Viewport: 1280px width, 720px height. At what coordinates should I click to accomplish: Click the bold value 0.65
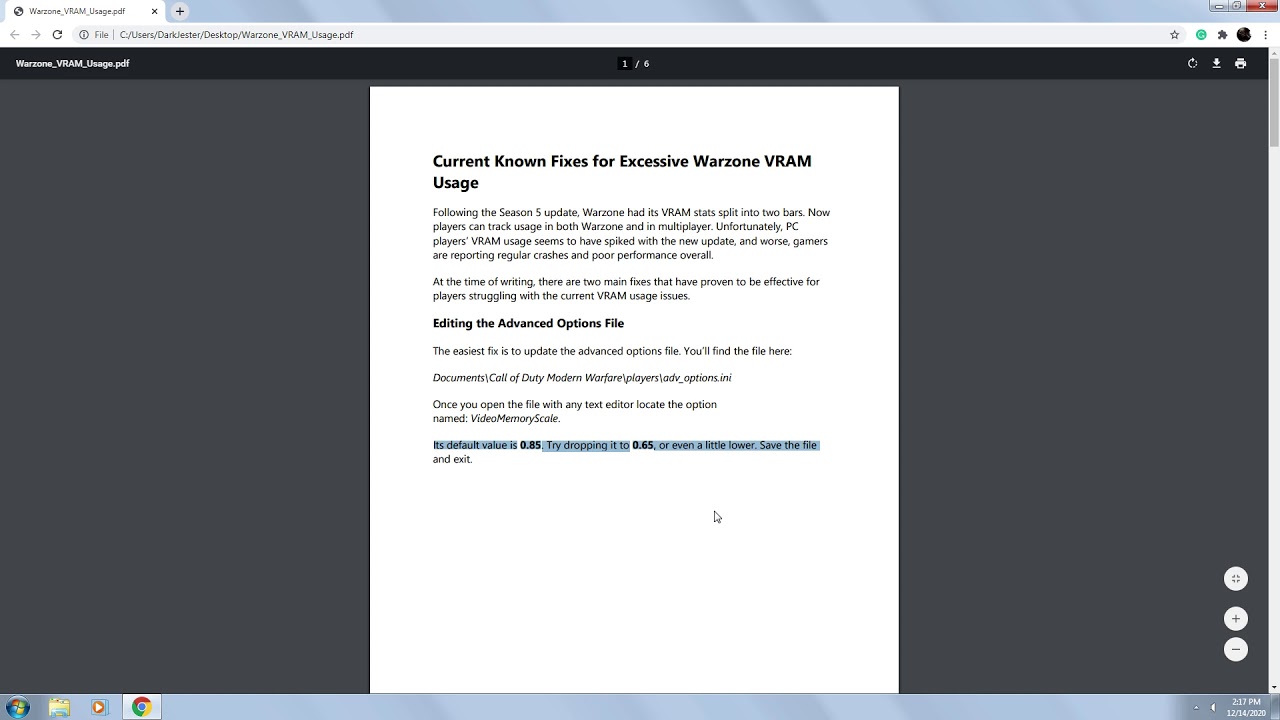642,445
